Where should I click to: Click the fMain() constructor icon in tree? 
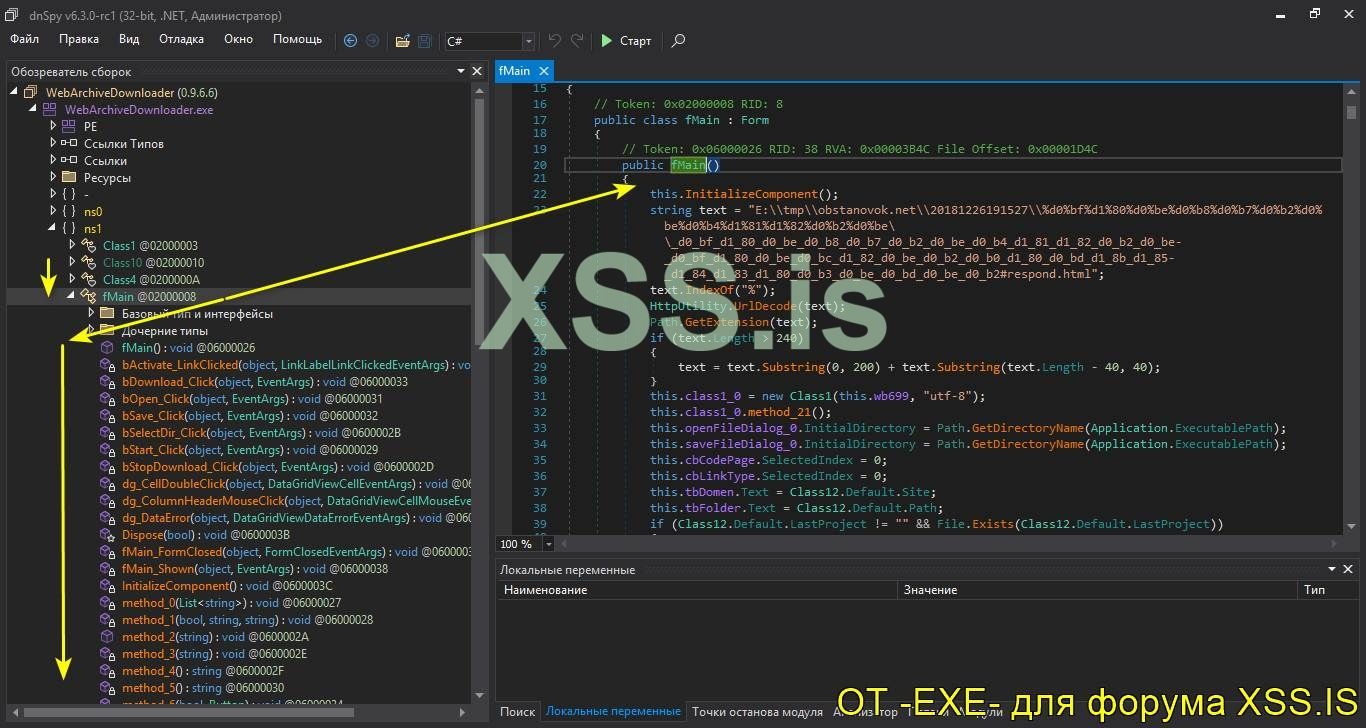[107, 348]
